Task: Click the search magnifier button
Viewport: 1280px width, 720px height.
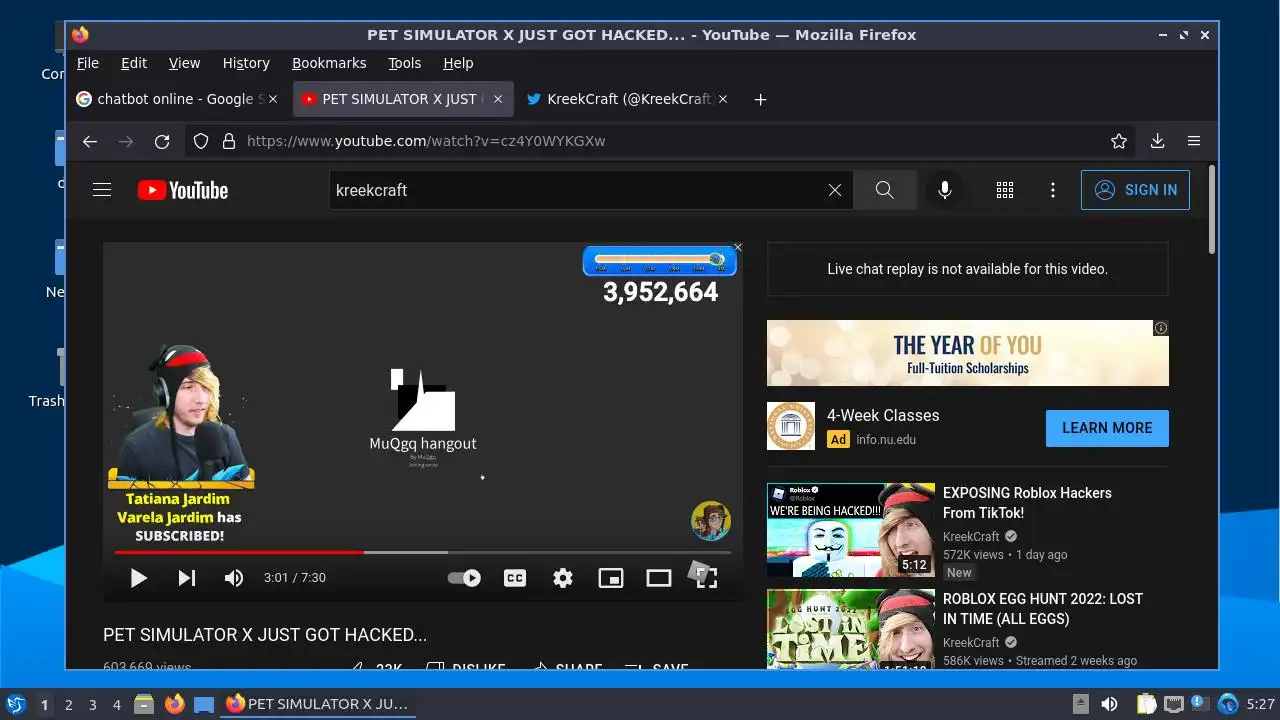Action: point(885,190)
